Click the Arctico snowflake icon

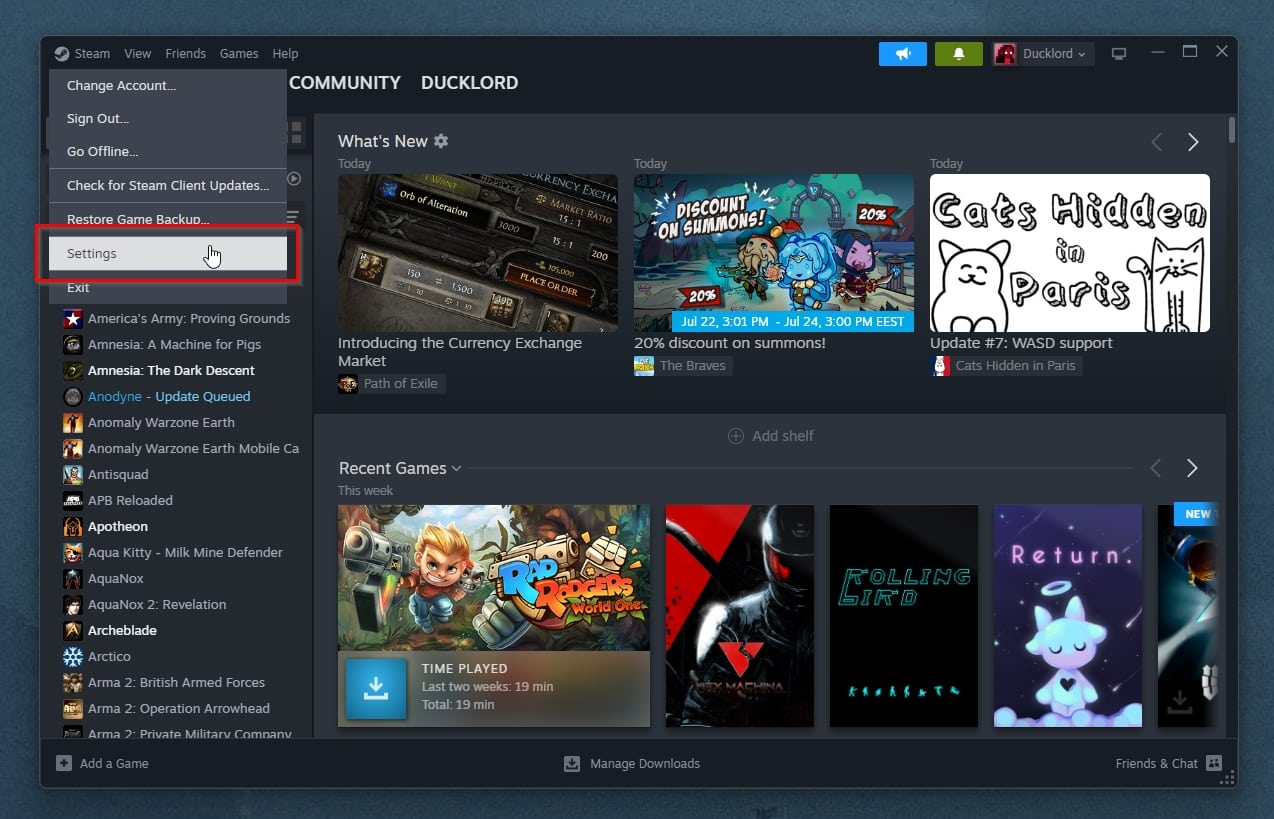73,657
